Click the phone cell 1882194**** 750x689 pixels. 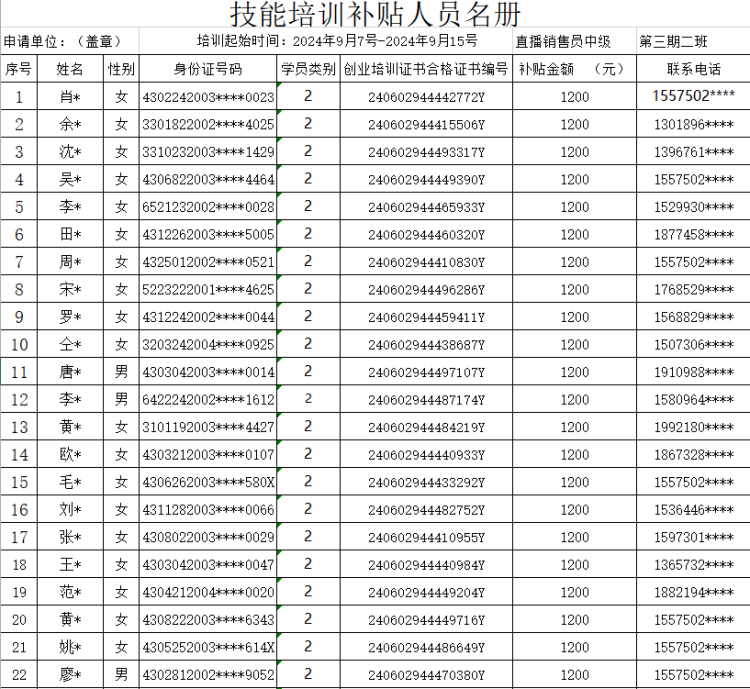pyautogui.click(x=693, y=593)
